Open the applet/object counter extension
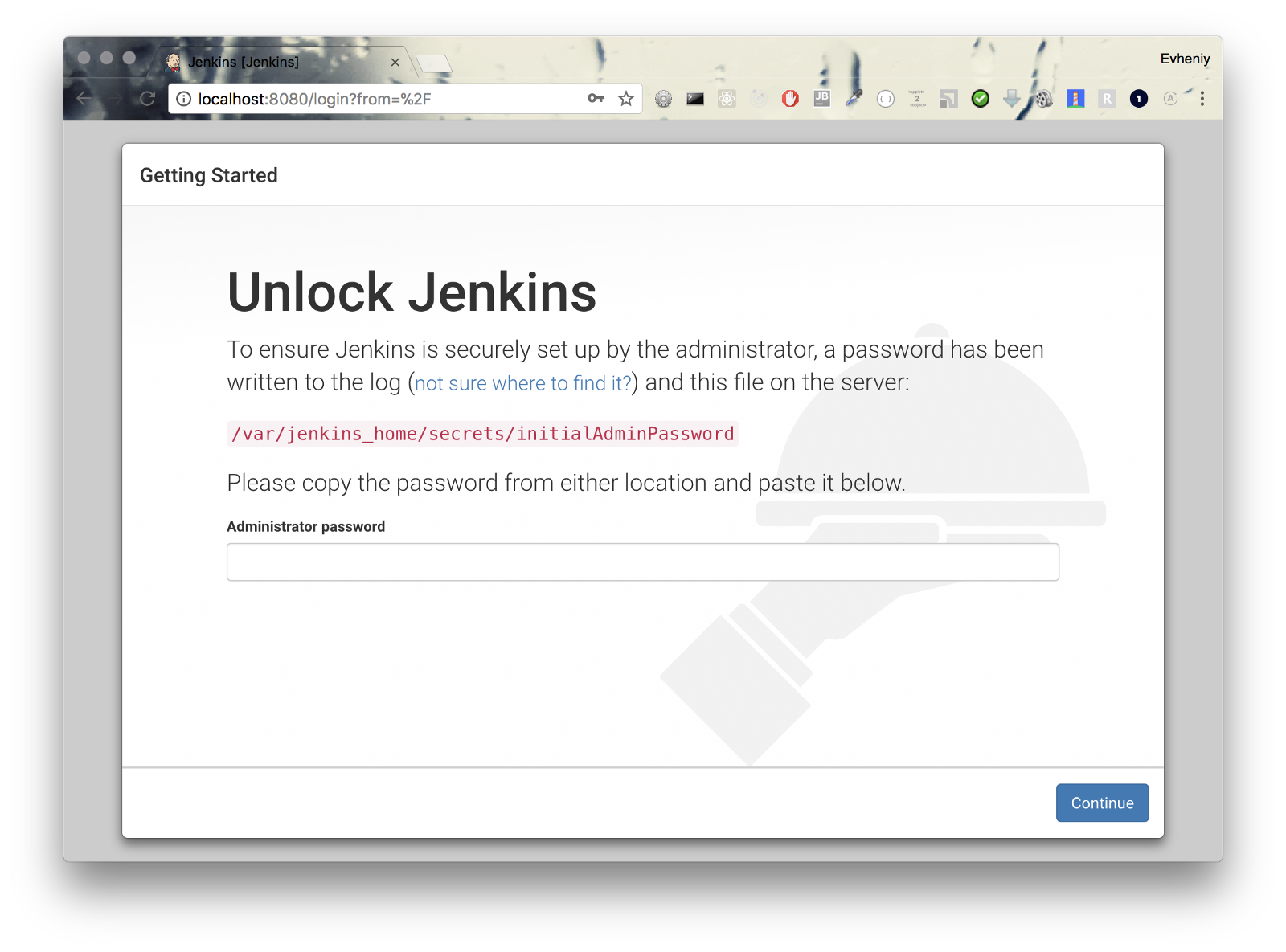This screenshot has width=1286, height=952. click(x=917, y=99)
